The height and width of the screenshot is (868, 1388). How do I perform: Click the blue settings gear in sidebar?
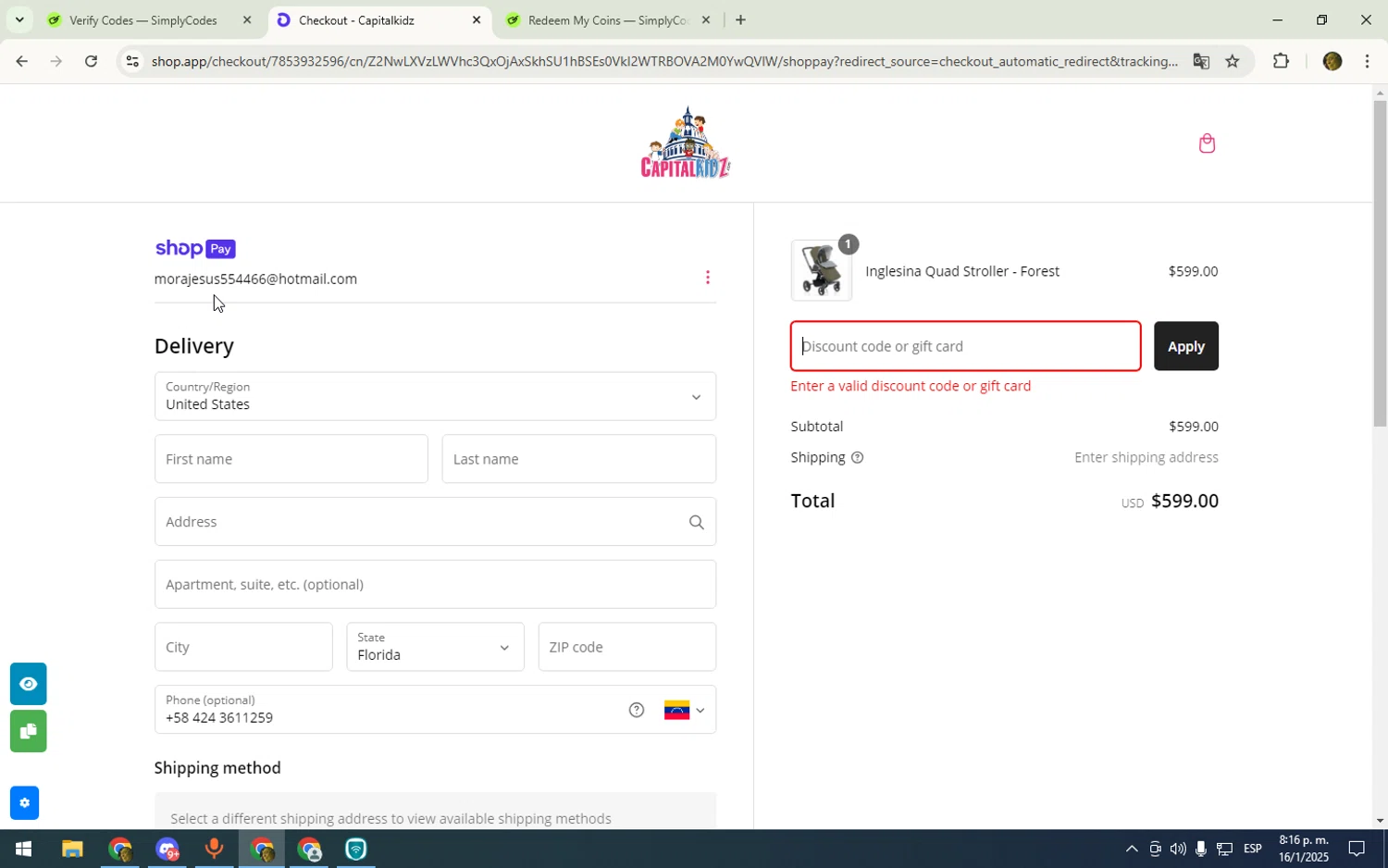pyautogui.click(x=24, y=802)
